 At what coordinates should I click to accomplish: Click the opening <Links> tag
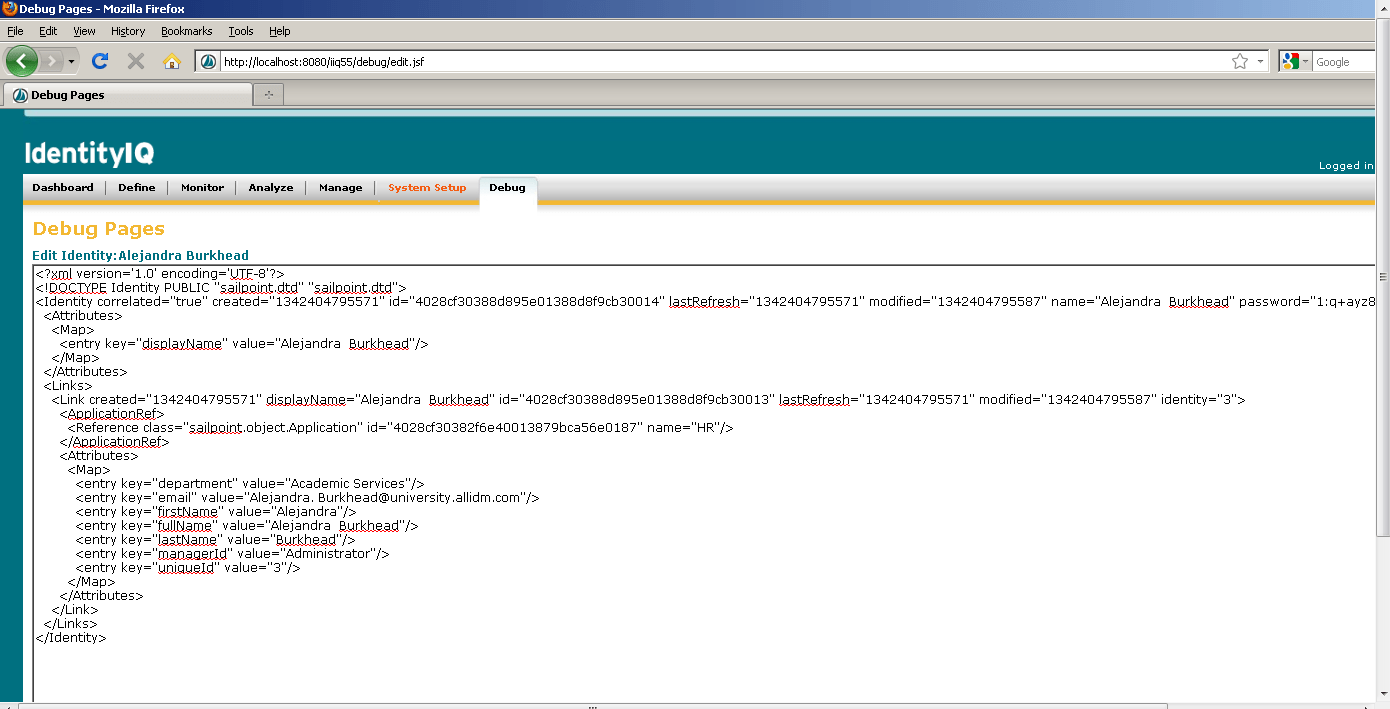click(68, 385)
